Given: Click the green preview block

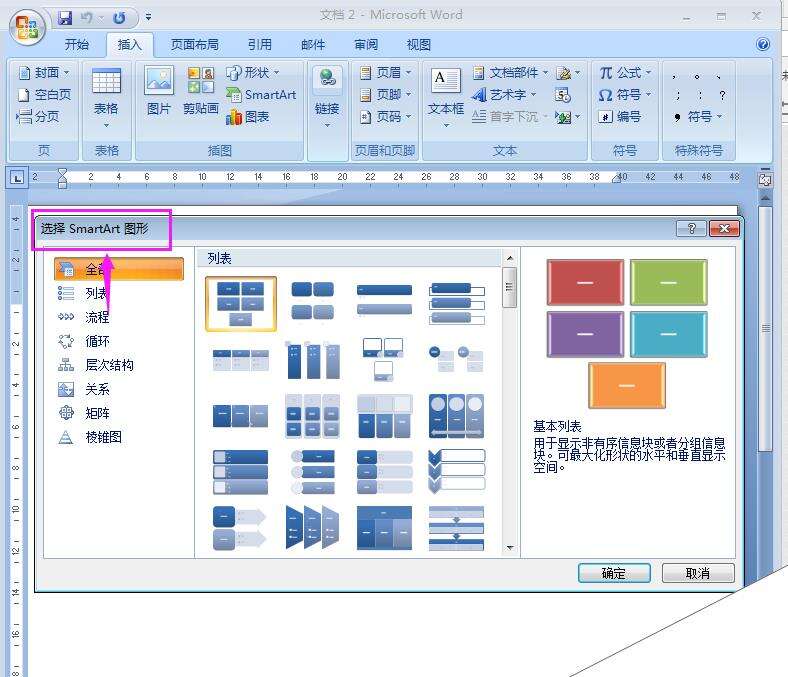Looking at the screenshot, I should tap(668, 282).
